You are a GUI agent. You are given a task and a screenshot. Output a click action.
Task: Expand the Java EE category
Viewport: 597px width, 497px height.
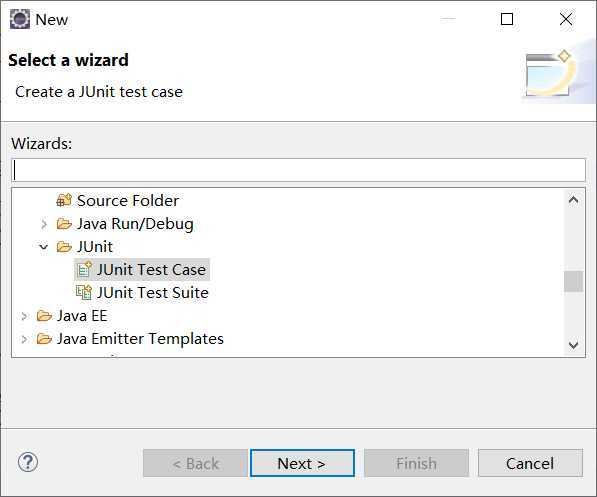click(x=24, y=316)
